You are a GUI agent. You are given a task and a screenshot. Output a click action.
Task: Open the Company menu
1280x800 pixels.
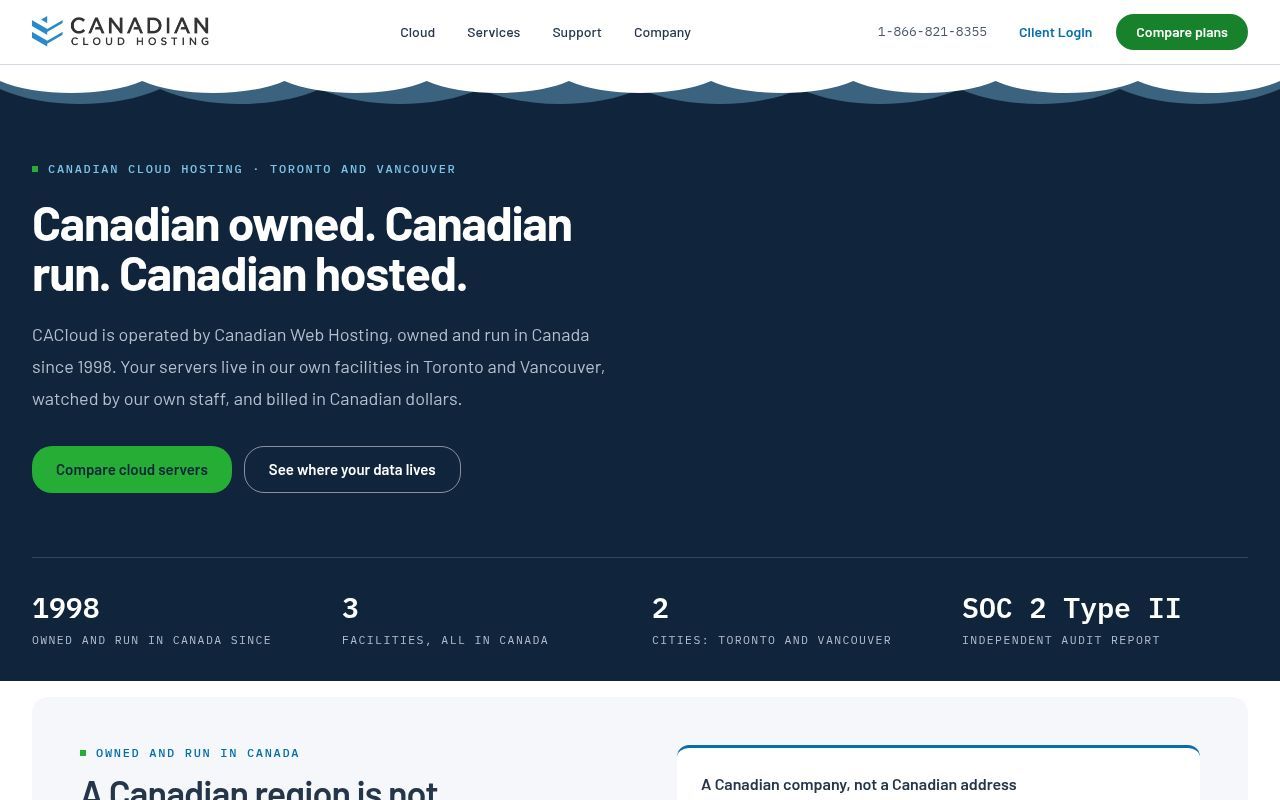[662, 32]
